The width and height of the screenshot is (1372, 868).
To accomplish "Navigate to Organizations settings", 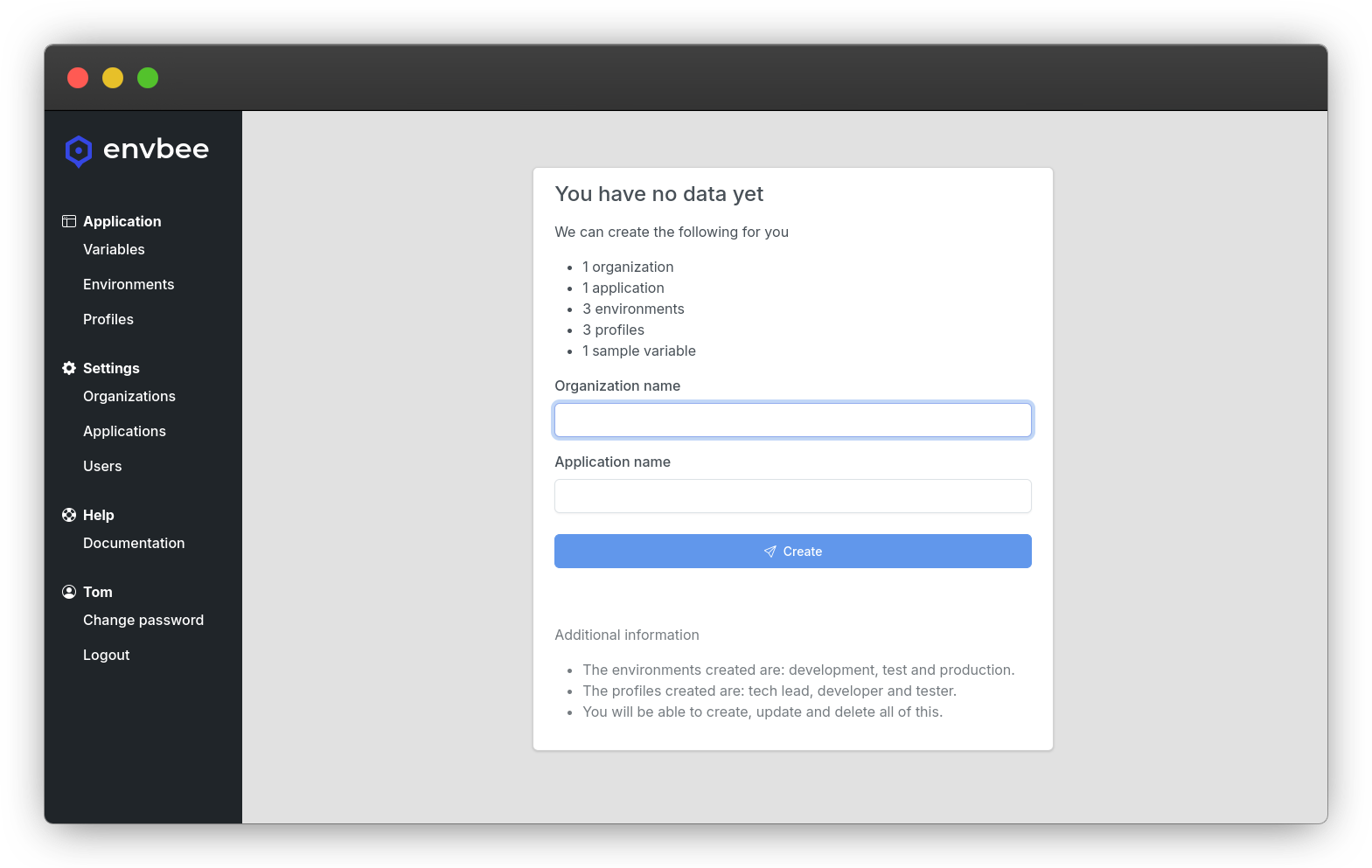I will [129, 396].
